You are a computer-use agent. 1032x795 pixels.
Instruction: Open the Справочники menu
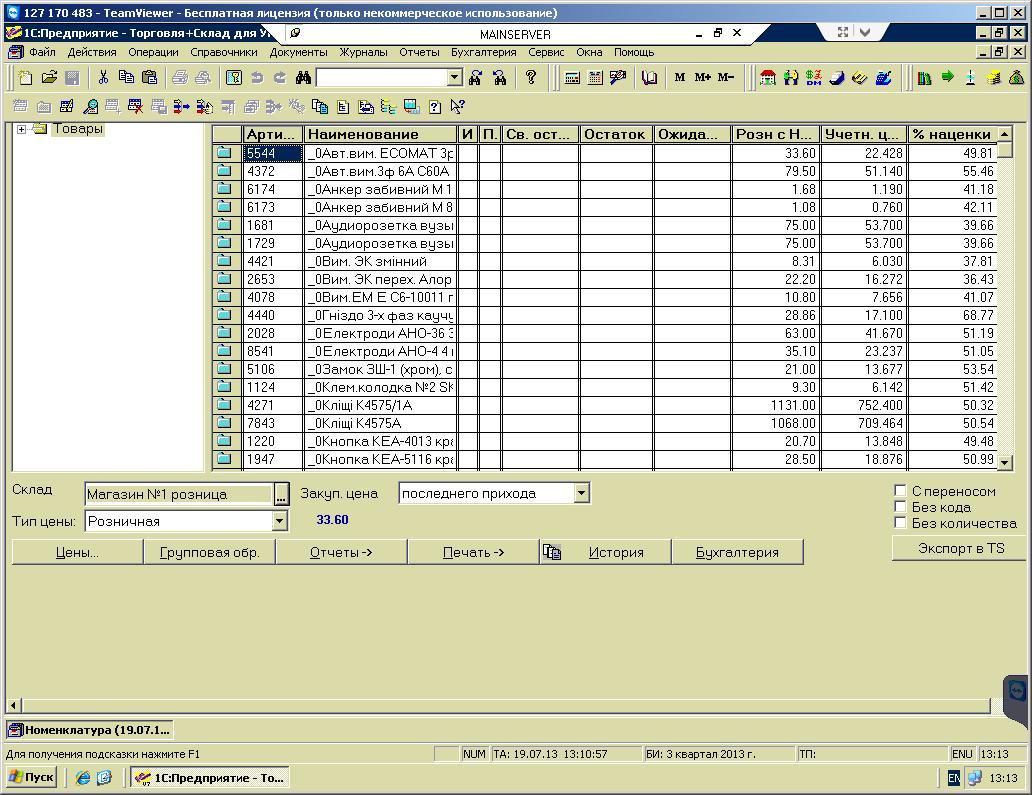[224, 52]
